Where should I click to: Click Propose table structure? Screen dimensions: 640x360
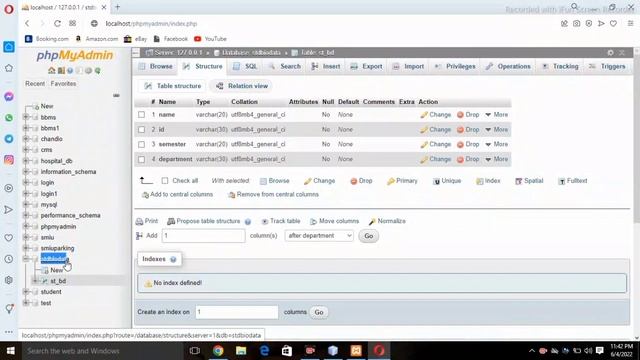[x=204, y=221]
